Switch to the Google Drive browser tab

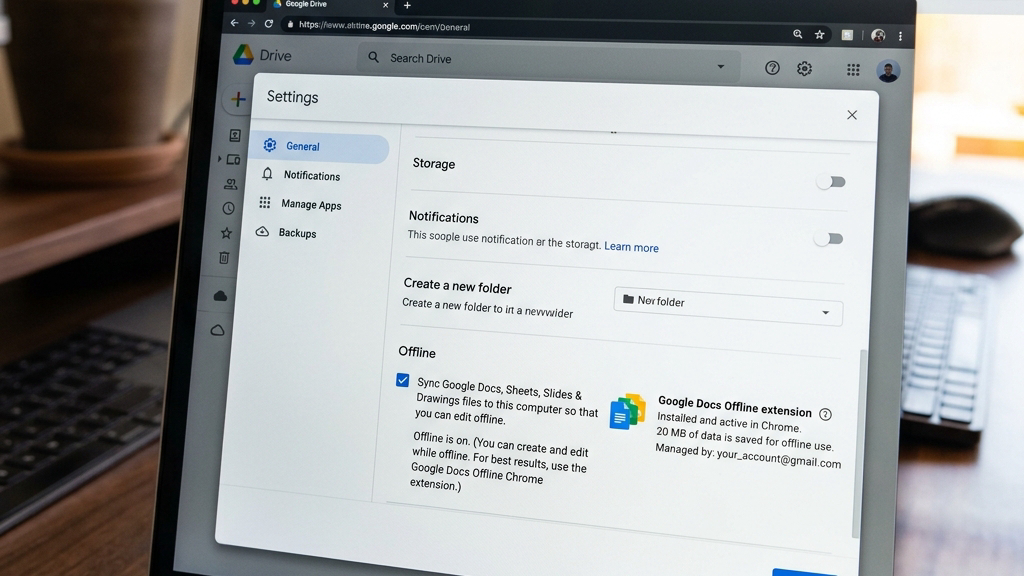[x=330, y=5]
